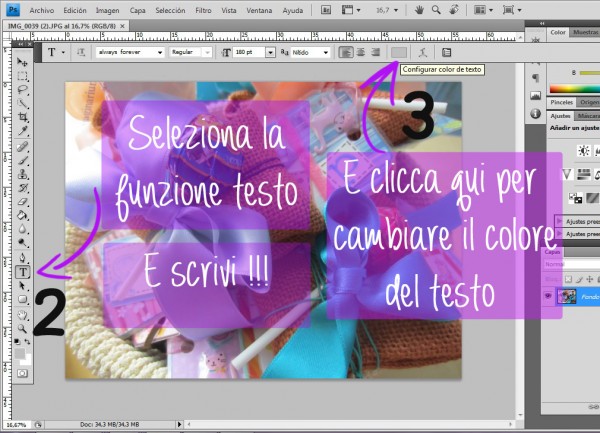Open the Edición menu
This screenshot has width=600, height=433.
[x=75, y=10]
